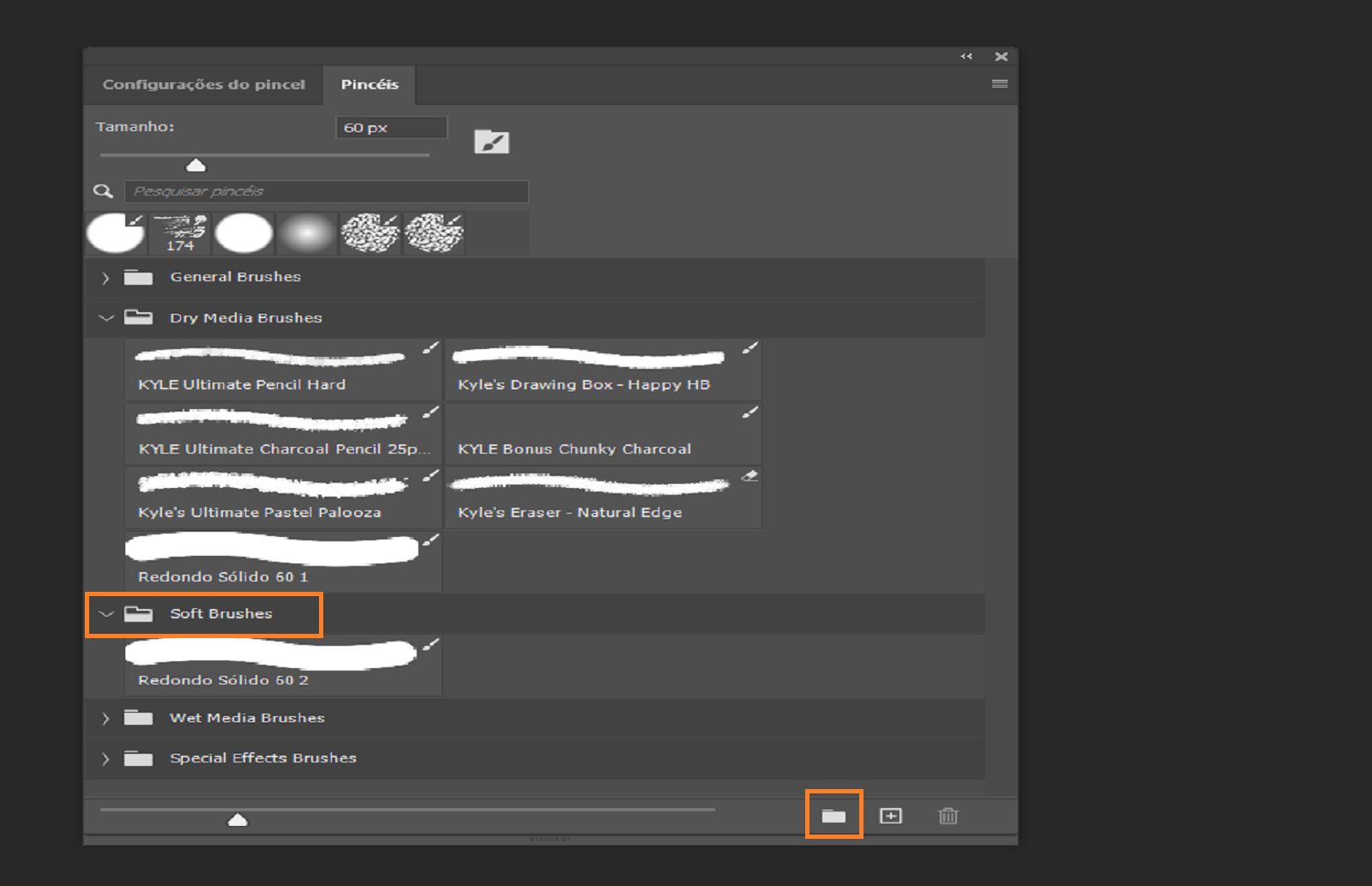Choose Kyle's Eraser - Natural Edge brush
This screenshot has height=886, width=1372.
pyautogui.click(x=603, y=498)
